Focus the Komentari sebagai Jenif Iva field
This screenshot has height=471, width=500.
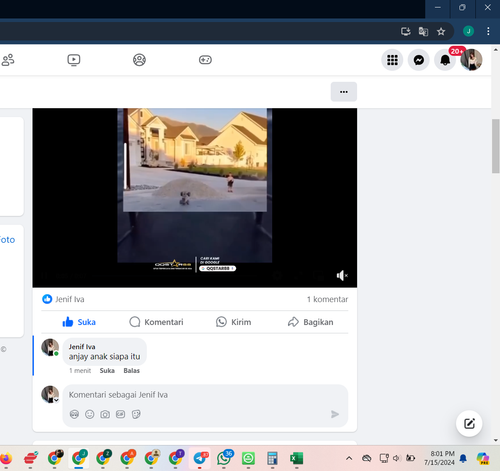pos(205,395)
